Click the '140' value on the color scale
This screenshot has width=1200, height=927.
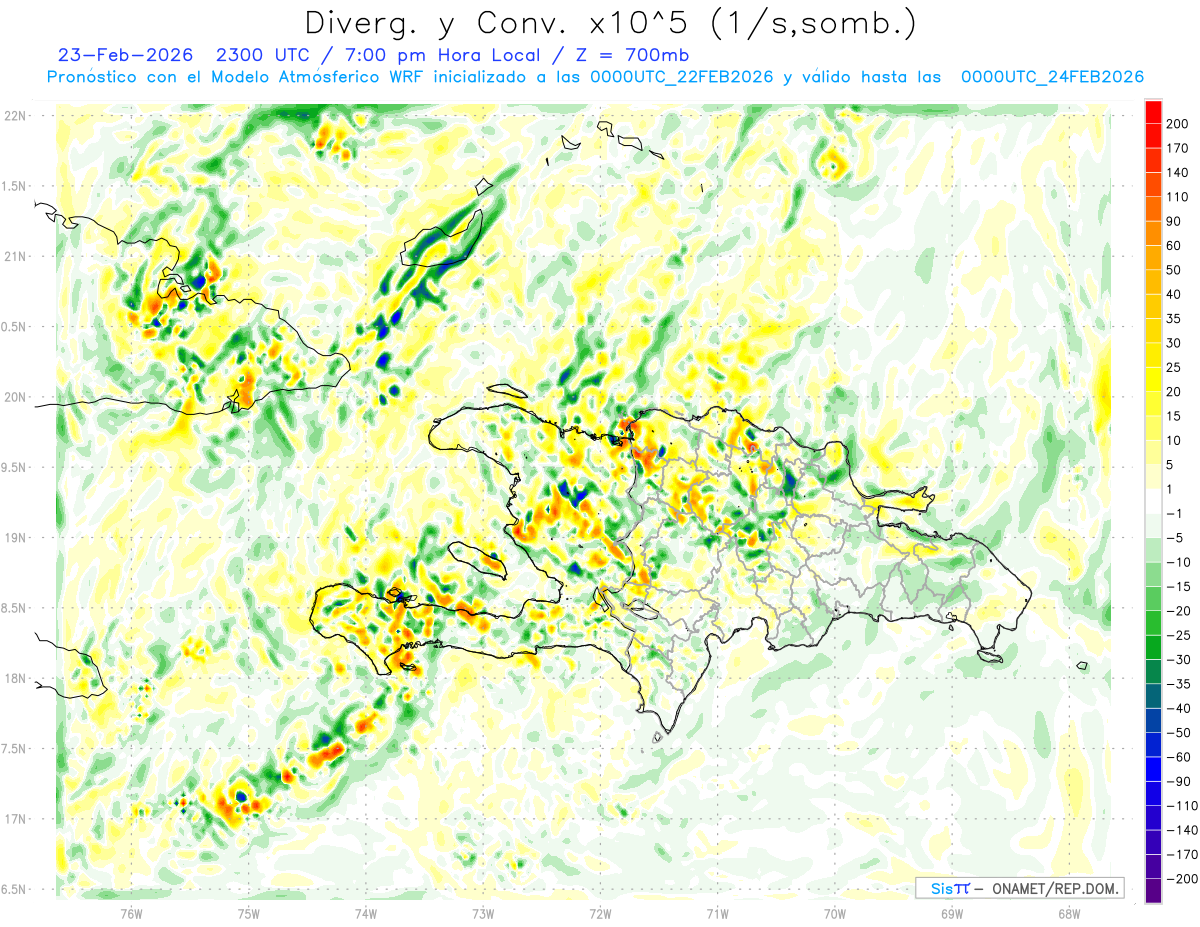pyautogui.click(x=1177, y=172)
